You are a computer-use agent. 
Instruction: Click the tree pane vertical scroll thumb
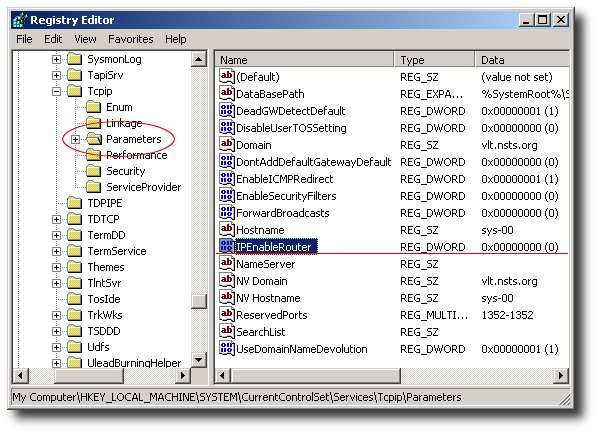199,301
